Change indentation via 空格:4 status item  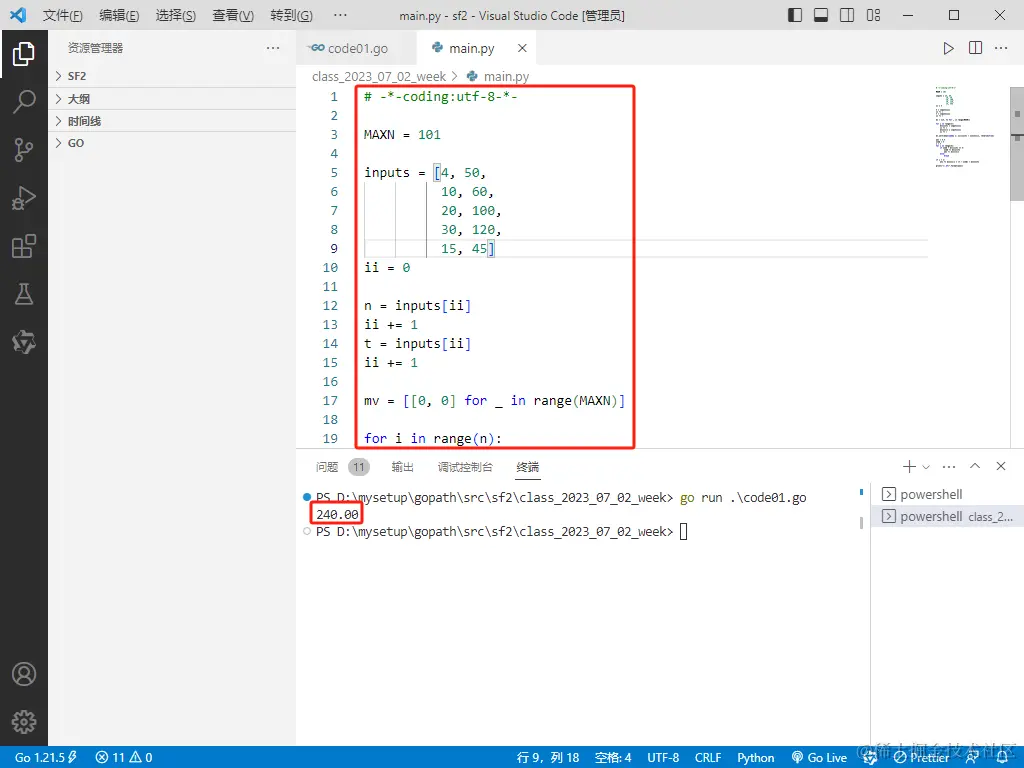[x=613, y=757]
